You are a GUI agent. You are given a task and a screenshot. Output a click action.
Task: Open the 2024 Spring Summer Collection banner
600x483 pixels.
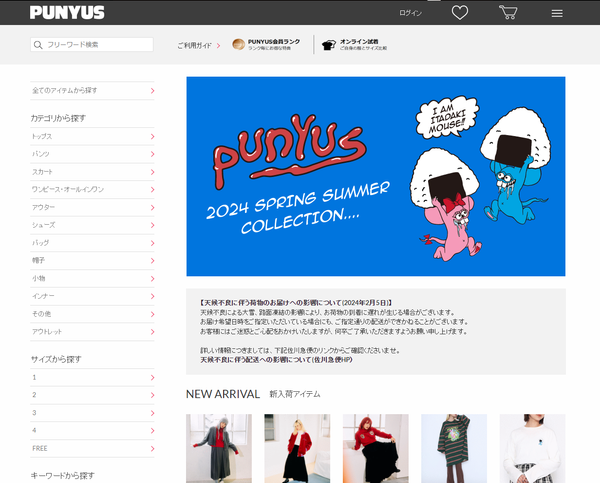pos(376,176)
